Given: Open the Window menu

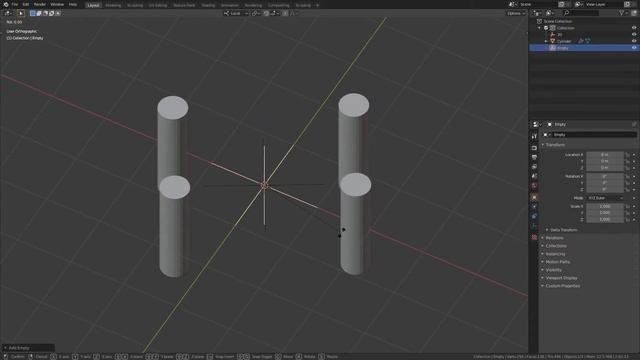Looking at the screenshot, I should coord(57,4).
